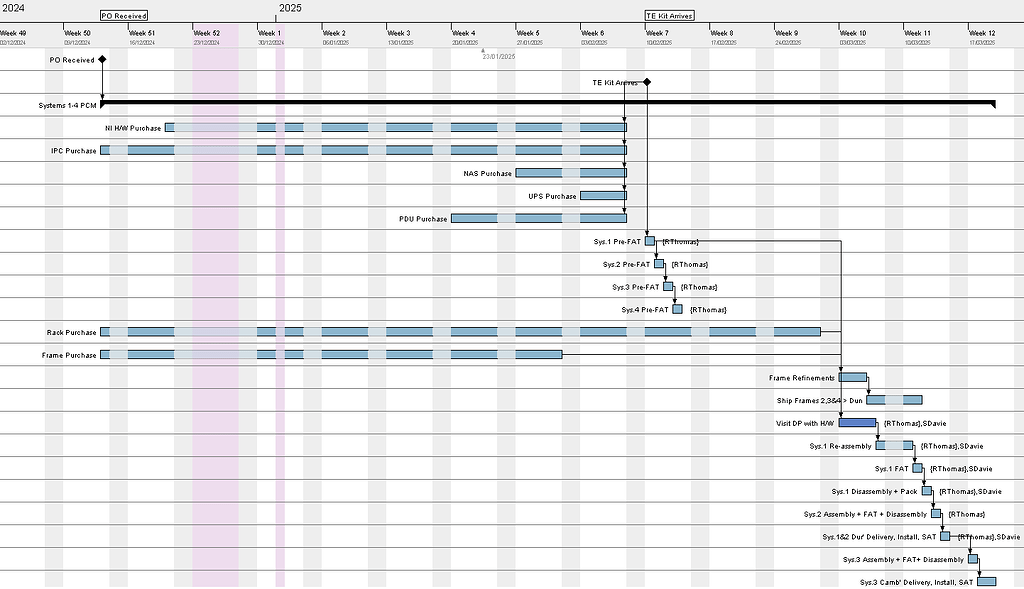Click the TE Kit Arrives milestone diamond
Viewport: 1024px width, 589px height.
646,82
